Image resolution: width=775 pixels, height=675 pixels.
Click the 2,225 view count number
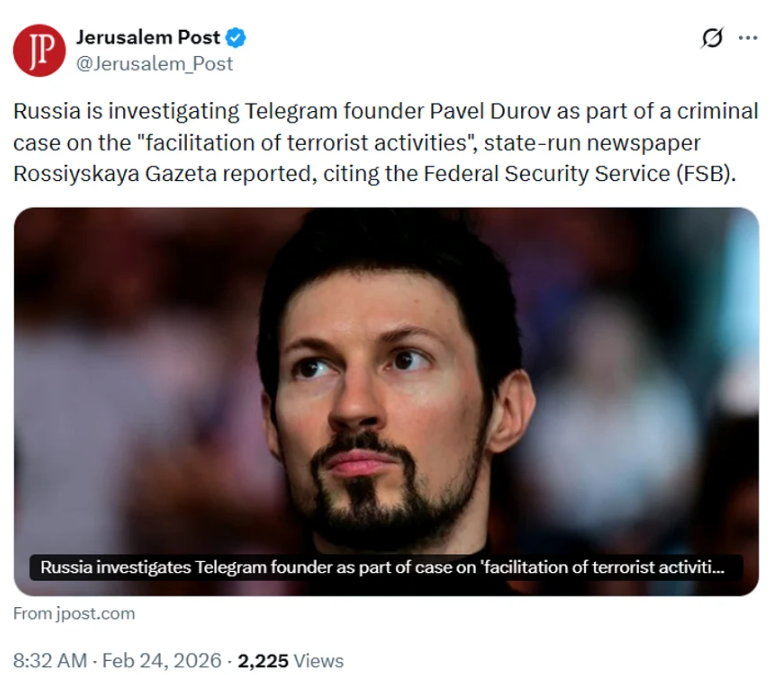[x=263, y=661]
